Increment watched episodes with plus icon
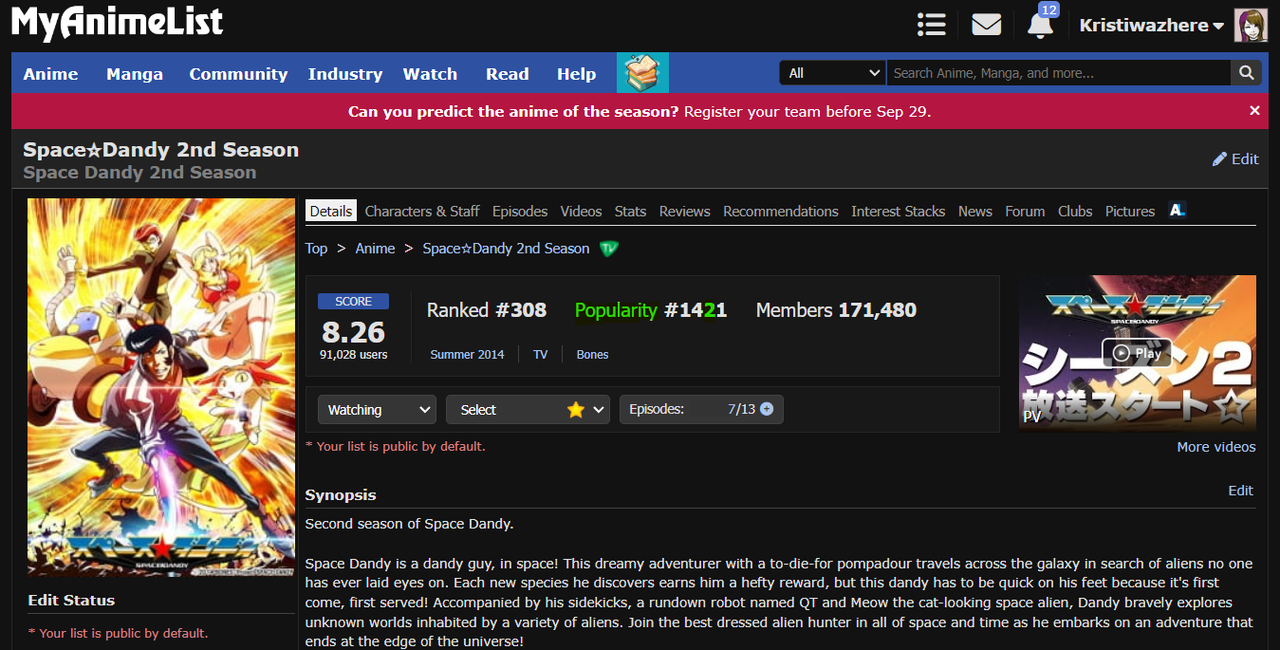This screenshot has height=650, width=1280. click(x=767, y=409)
